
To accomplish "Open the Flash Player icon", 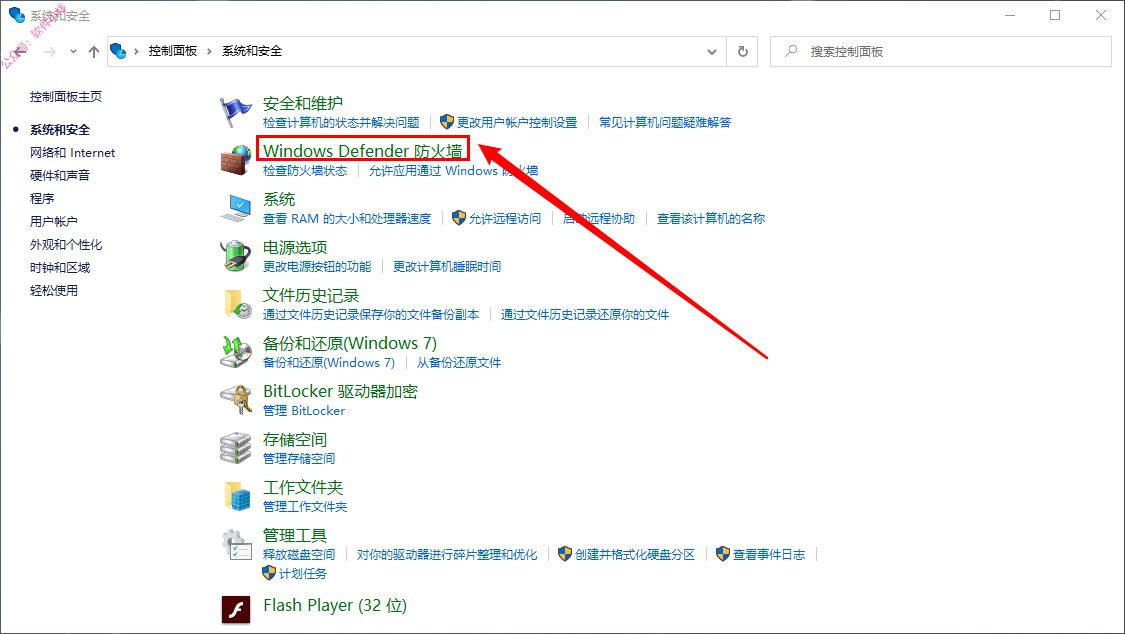I will point(236,610).
